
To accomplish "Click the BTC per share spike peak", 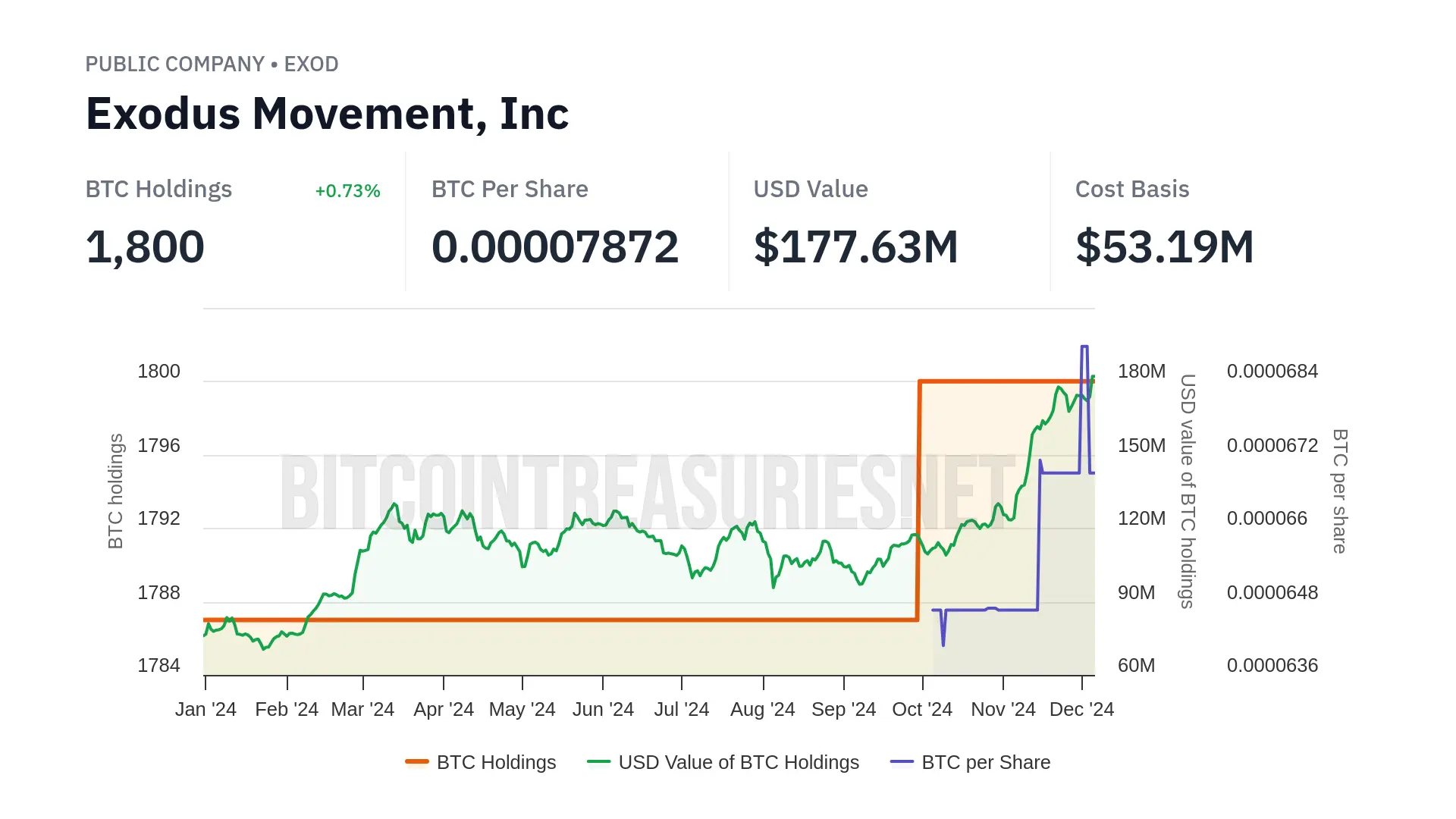I will [1084, 347].
